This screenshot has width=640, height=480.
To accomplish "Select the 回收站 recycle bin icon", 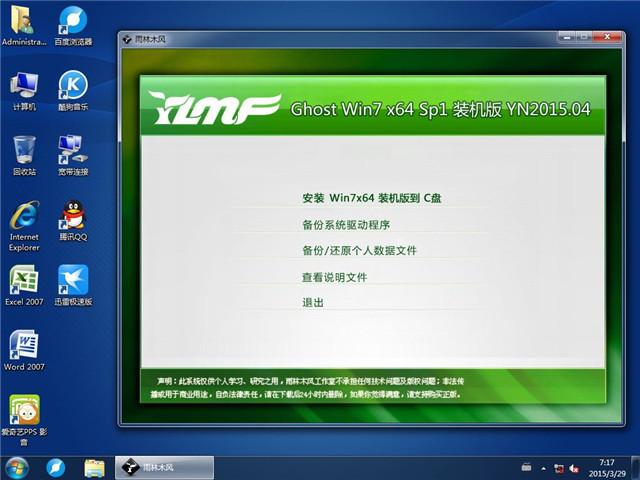I will (x=24, y=156).
